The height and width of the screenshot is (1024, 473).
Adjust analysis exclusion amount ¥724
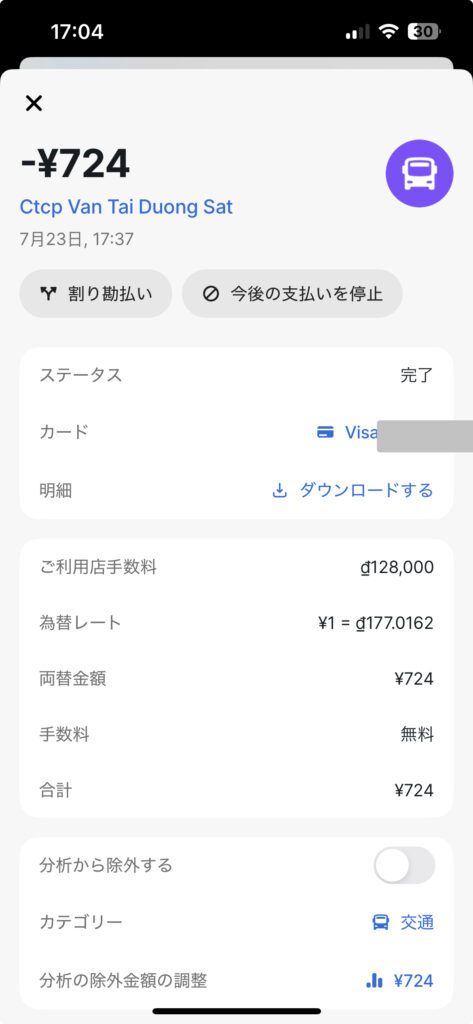(399, 980)
